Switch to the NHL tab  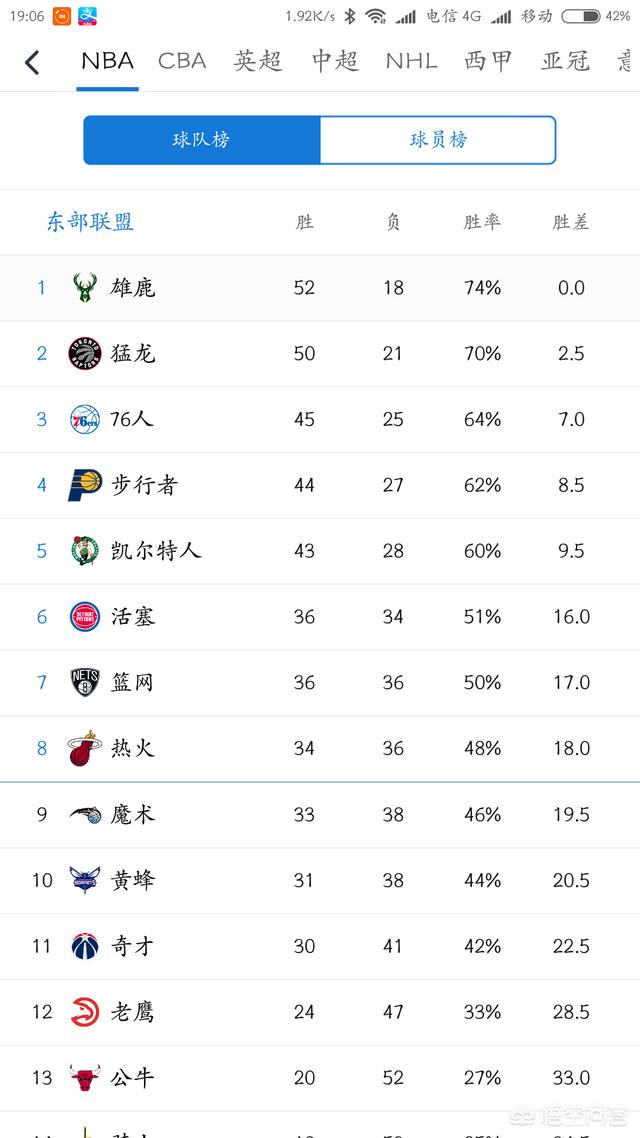point(411,62)
